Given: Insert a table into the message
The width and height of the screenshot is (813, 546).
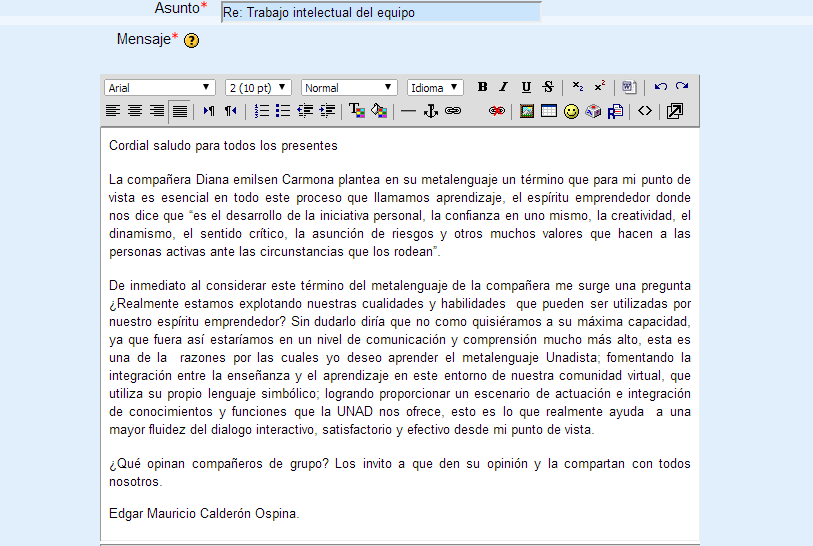Looking at the screenshot, I should (x=549, y=111).
